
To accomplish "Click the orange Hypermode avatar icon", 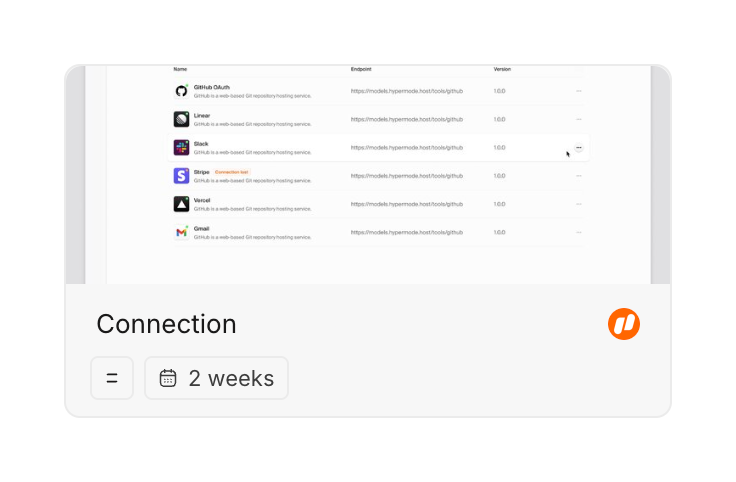I will pos(624,324).
